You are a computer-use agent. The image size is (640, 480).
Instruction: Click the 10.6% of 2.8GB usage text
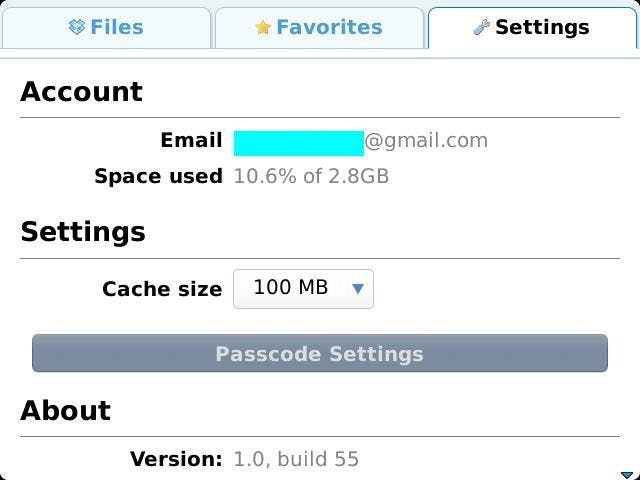(x=311, y=177)
